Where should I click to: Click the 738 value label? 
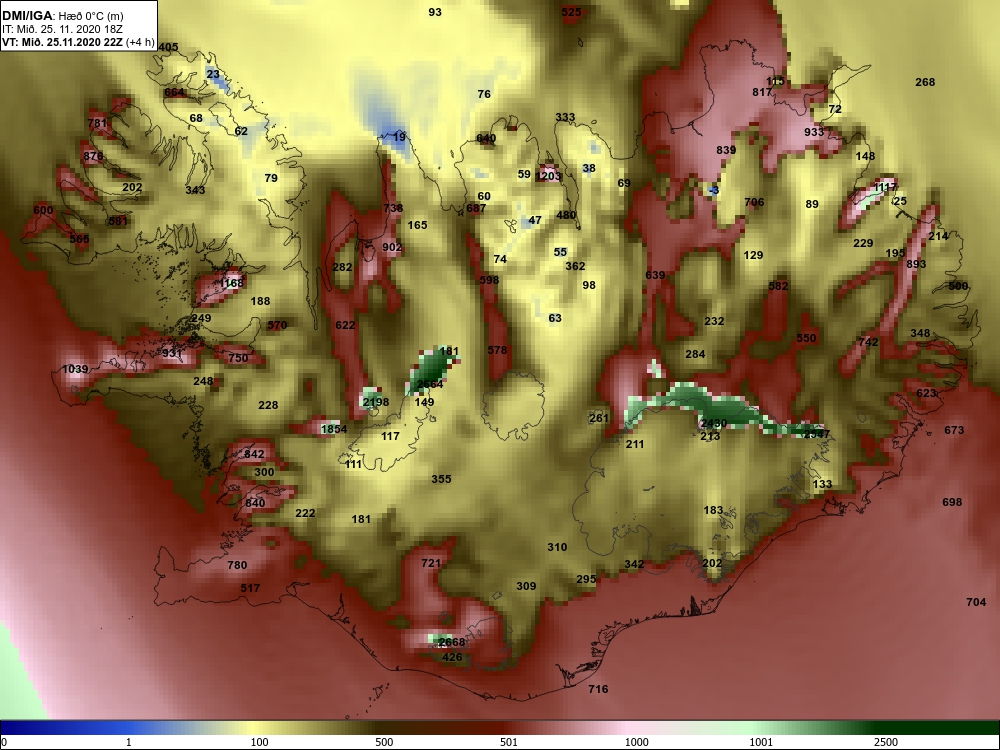(393, 207)
